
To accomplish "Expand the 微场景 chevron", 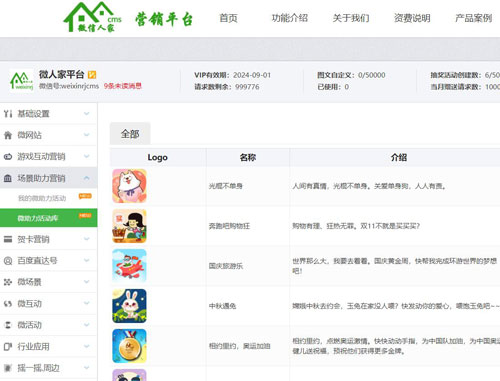I will (87, 282).
